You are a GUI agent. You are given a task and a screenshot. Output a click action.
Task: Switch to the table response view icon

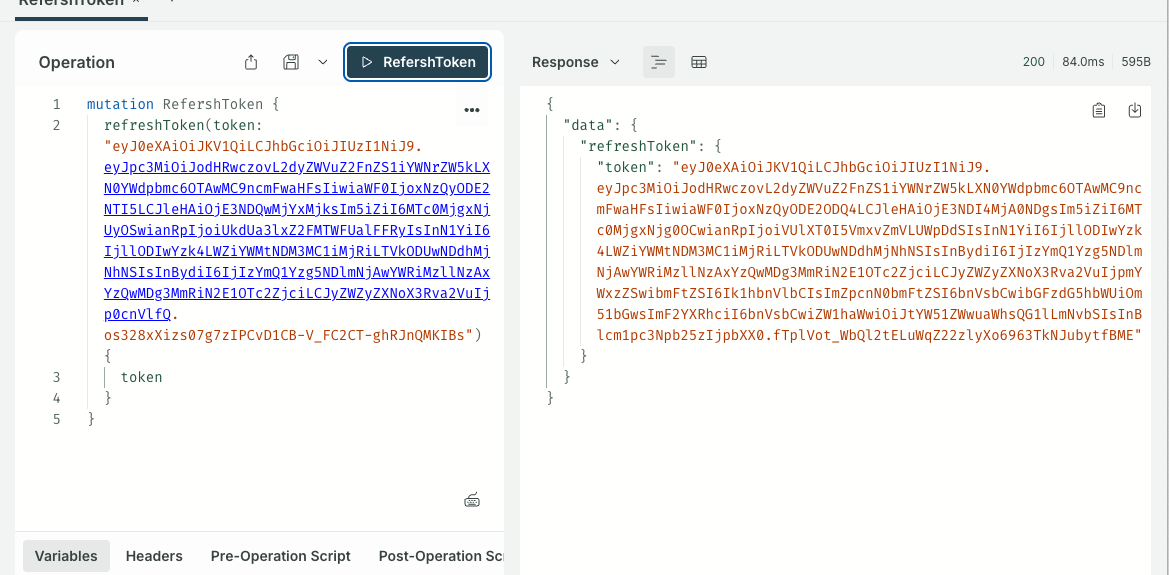pyautogui.click(x=699, y=62)
